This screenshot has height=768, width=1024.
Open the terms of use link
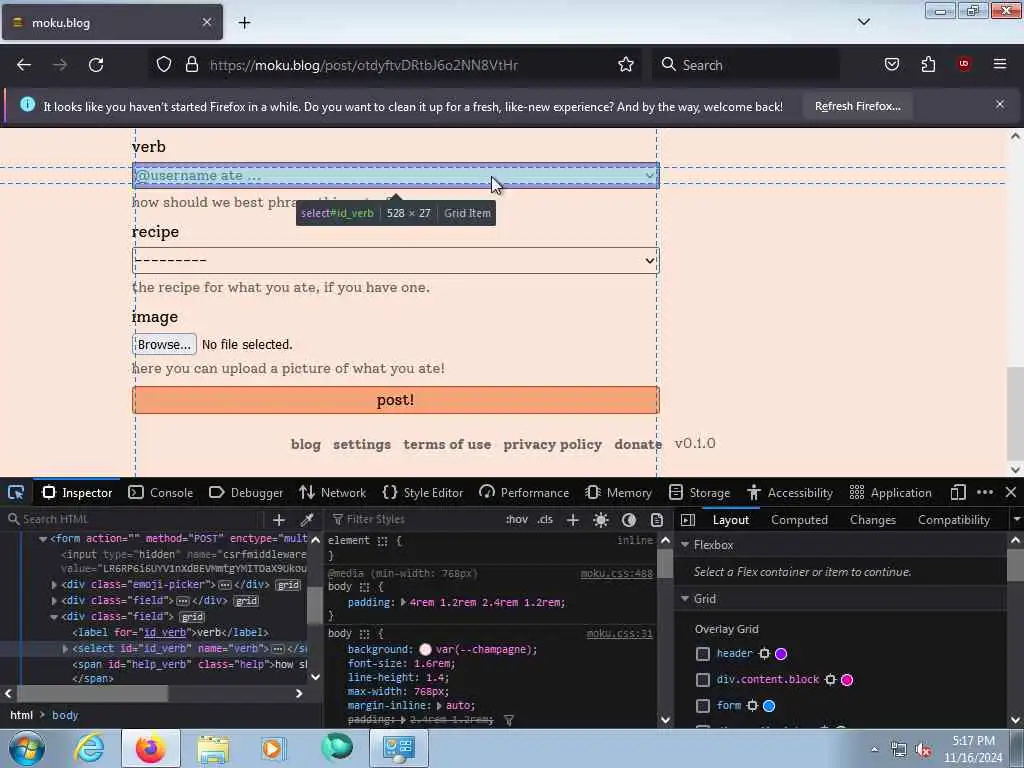pos(447,444)
